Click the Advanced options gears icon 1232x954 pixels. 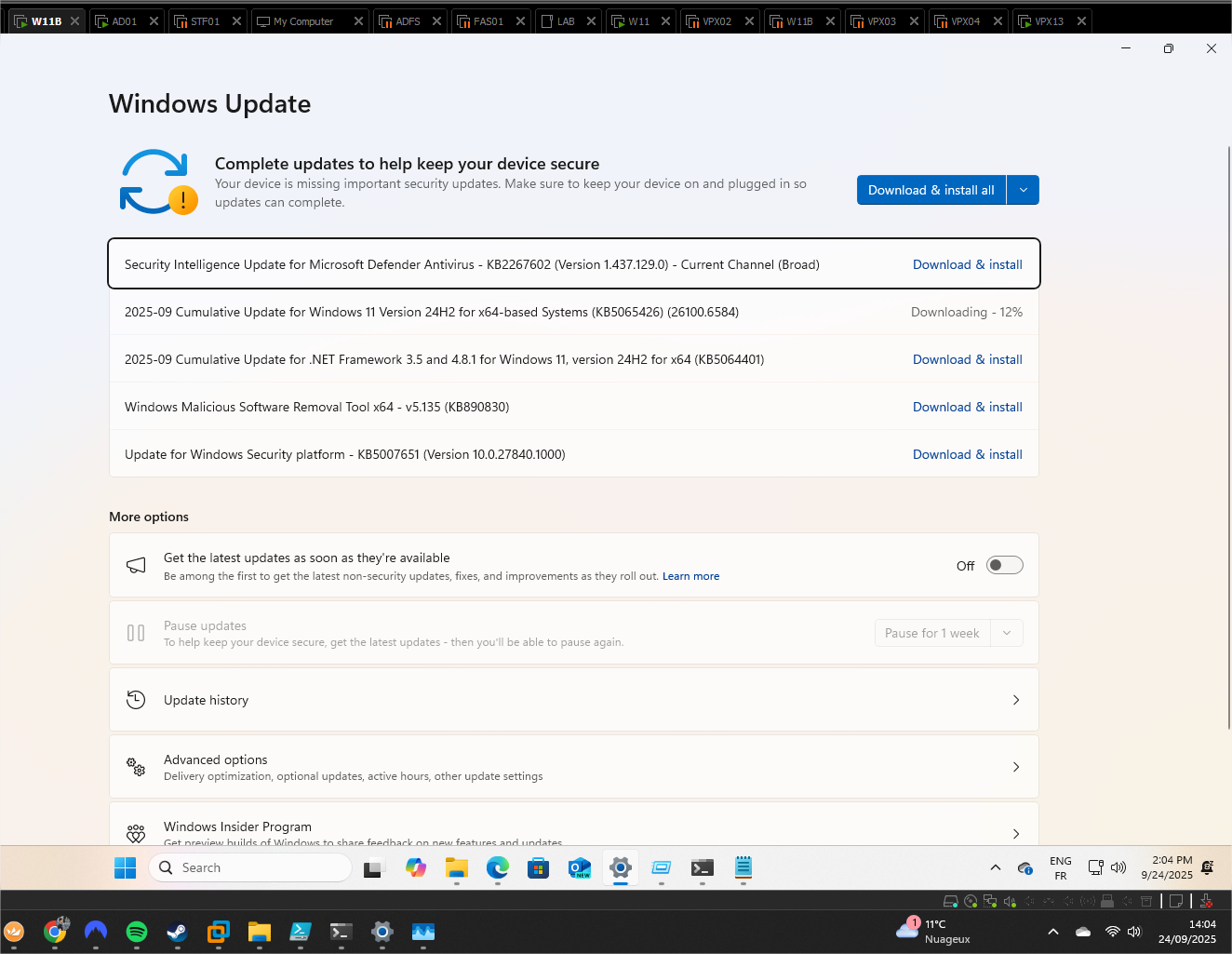click(136, 767)
